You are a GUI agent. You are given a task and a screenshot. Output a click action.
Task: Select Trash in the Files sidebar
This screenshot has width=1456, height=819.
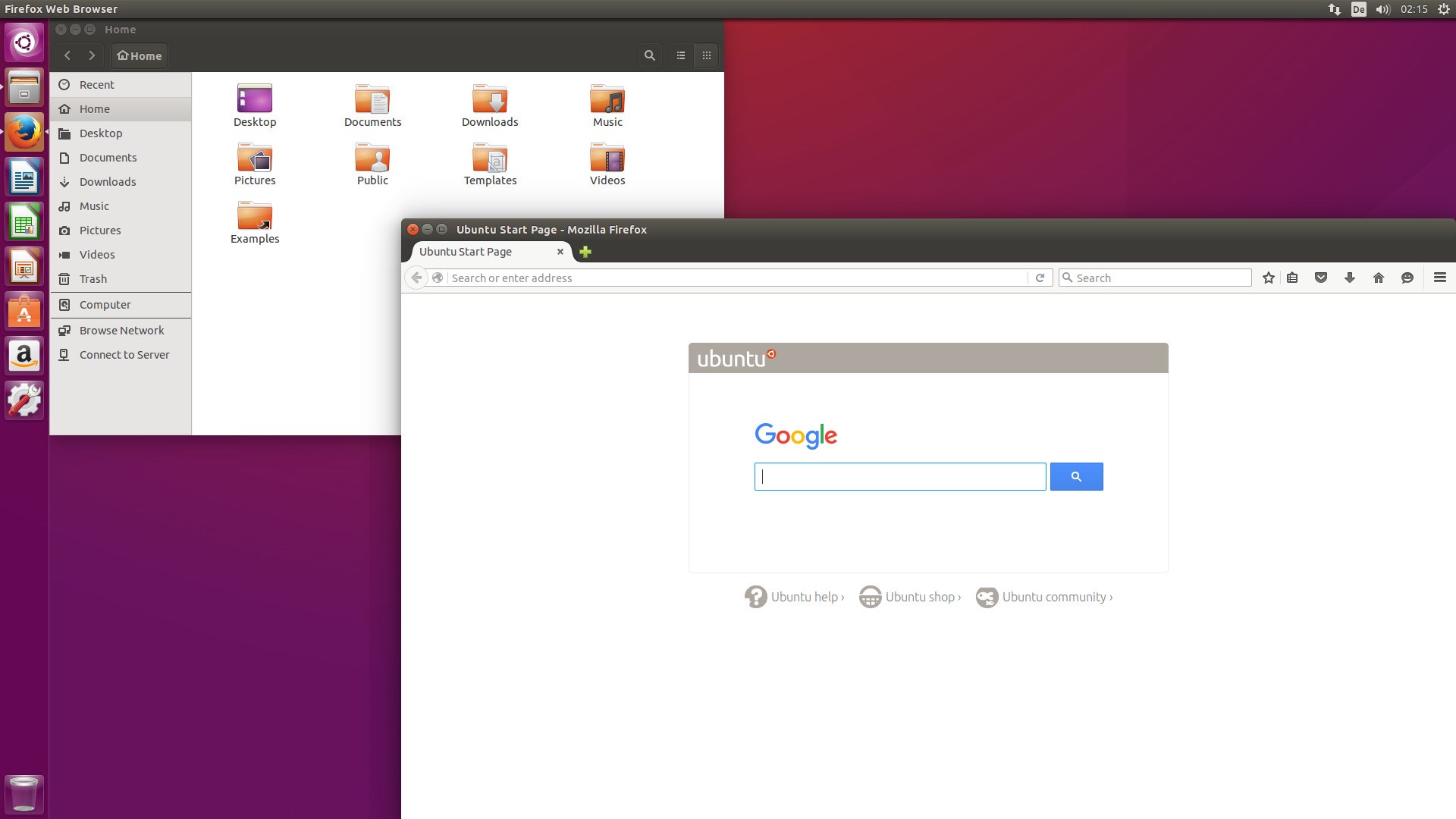tap(121, 279)
